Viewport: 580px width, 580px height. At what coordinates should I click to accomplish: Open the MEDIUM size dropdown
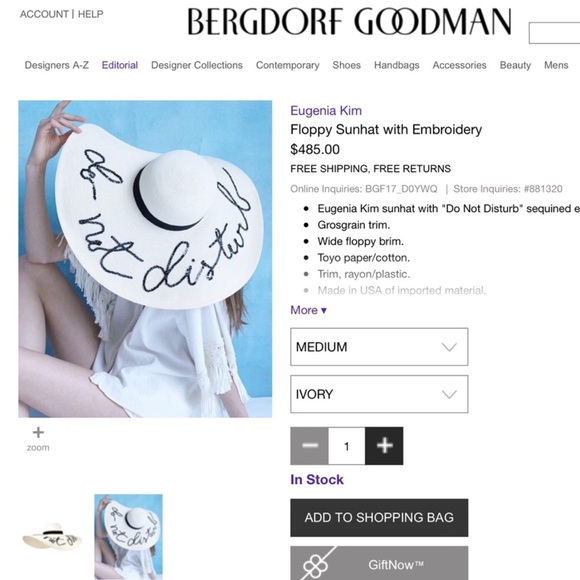click(x=379, y=347)
